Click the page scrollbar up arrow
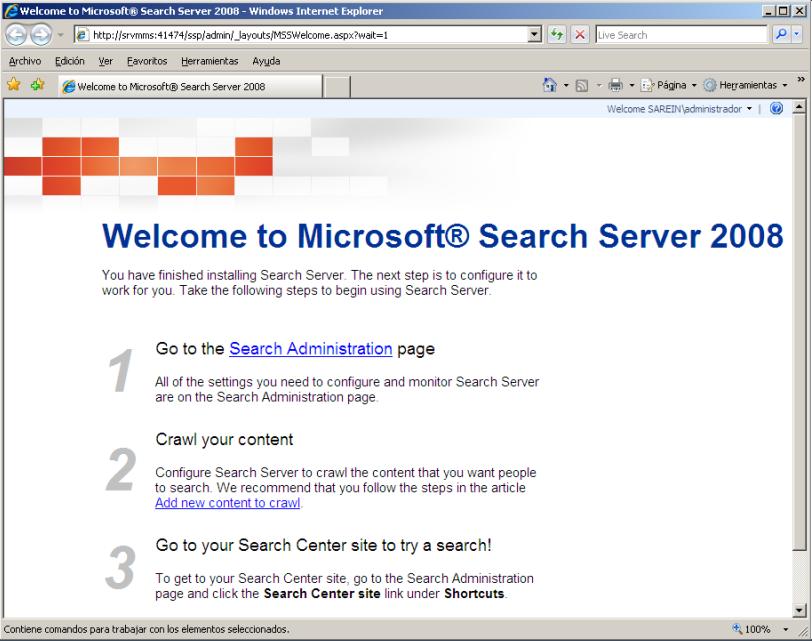Image resolution: width=812 pixels, height=641 pixels. coord(799,107)
